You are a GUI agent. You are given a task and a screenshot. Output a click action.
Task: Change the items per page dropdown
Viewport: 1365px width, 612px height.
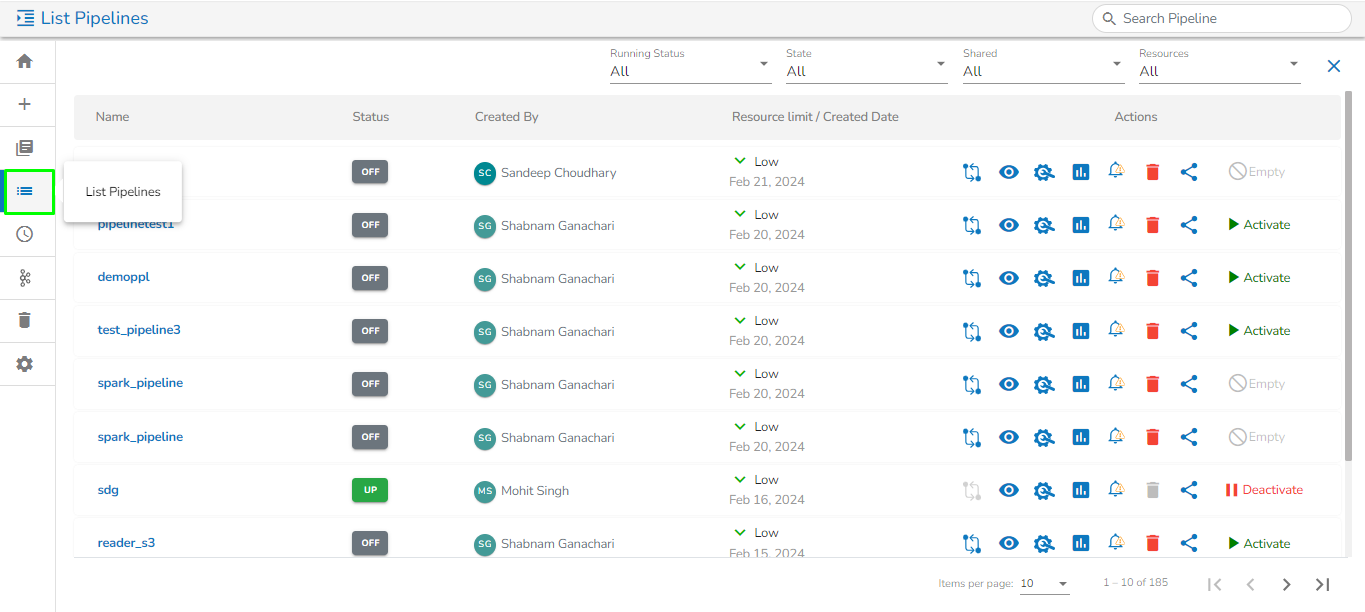[1044, 584]
